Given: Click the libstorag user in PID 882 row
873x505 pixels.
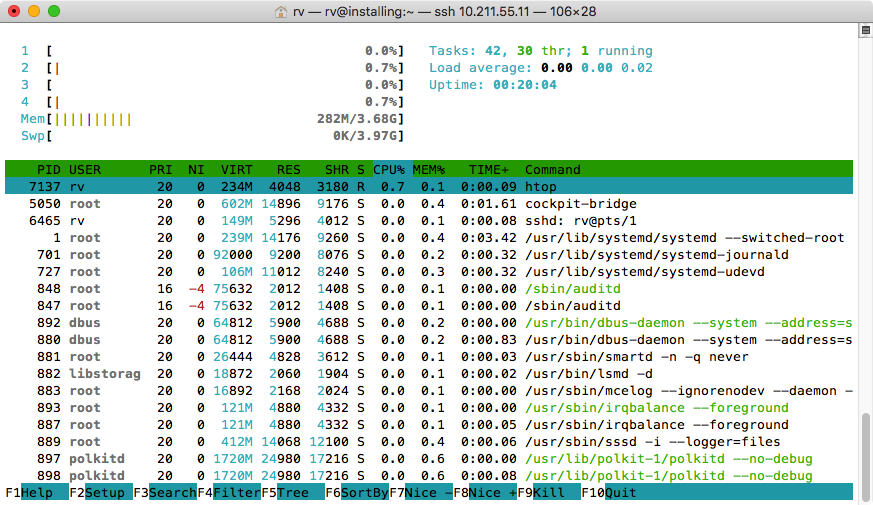Looking at the screenshot, I should tap(105, 374).
